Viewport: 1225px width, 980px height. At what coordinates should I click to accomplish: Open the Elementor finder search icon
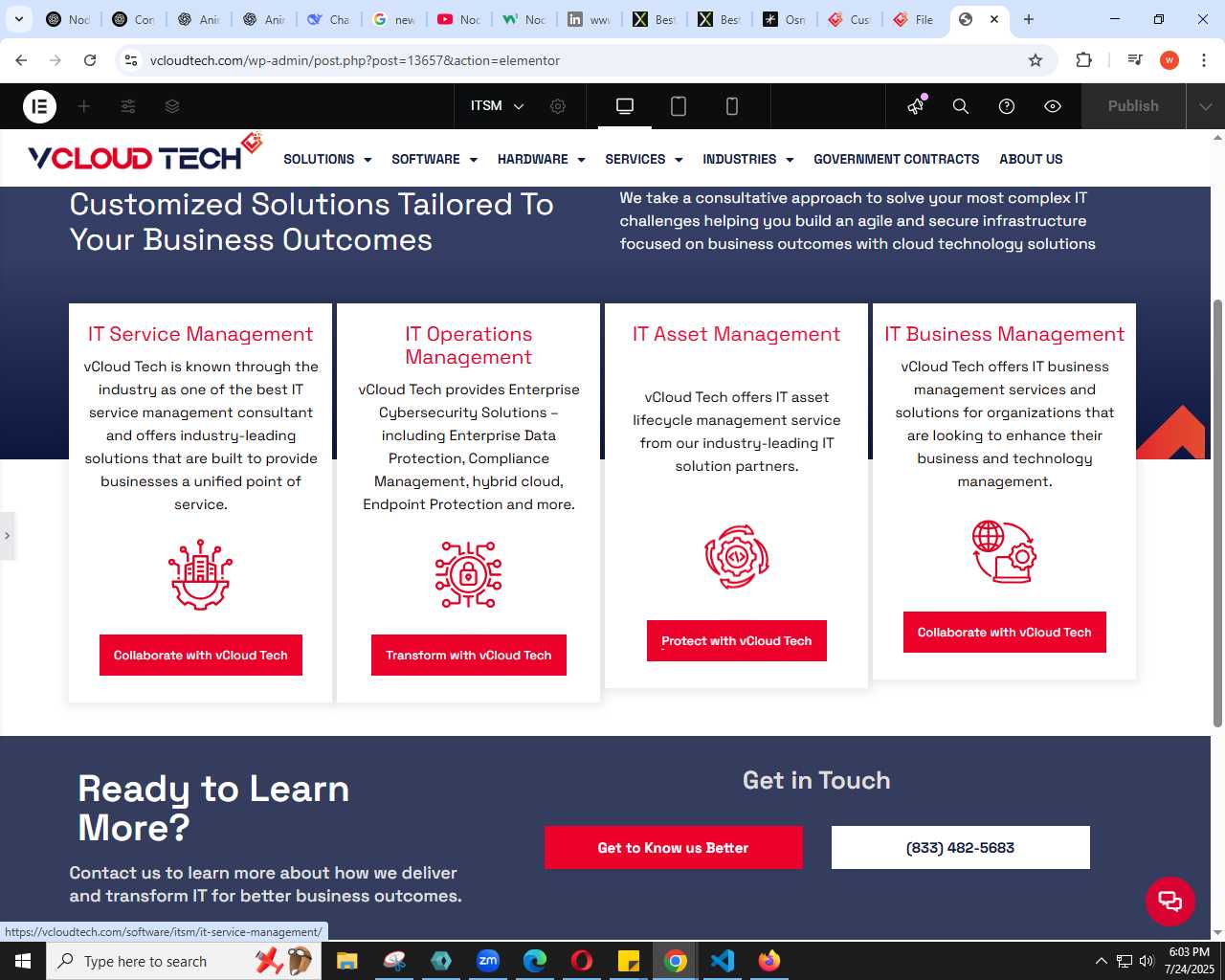[961, 106]
